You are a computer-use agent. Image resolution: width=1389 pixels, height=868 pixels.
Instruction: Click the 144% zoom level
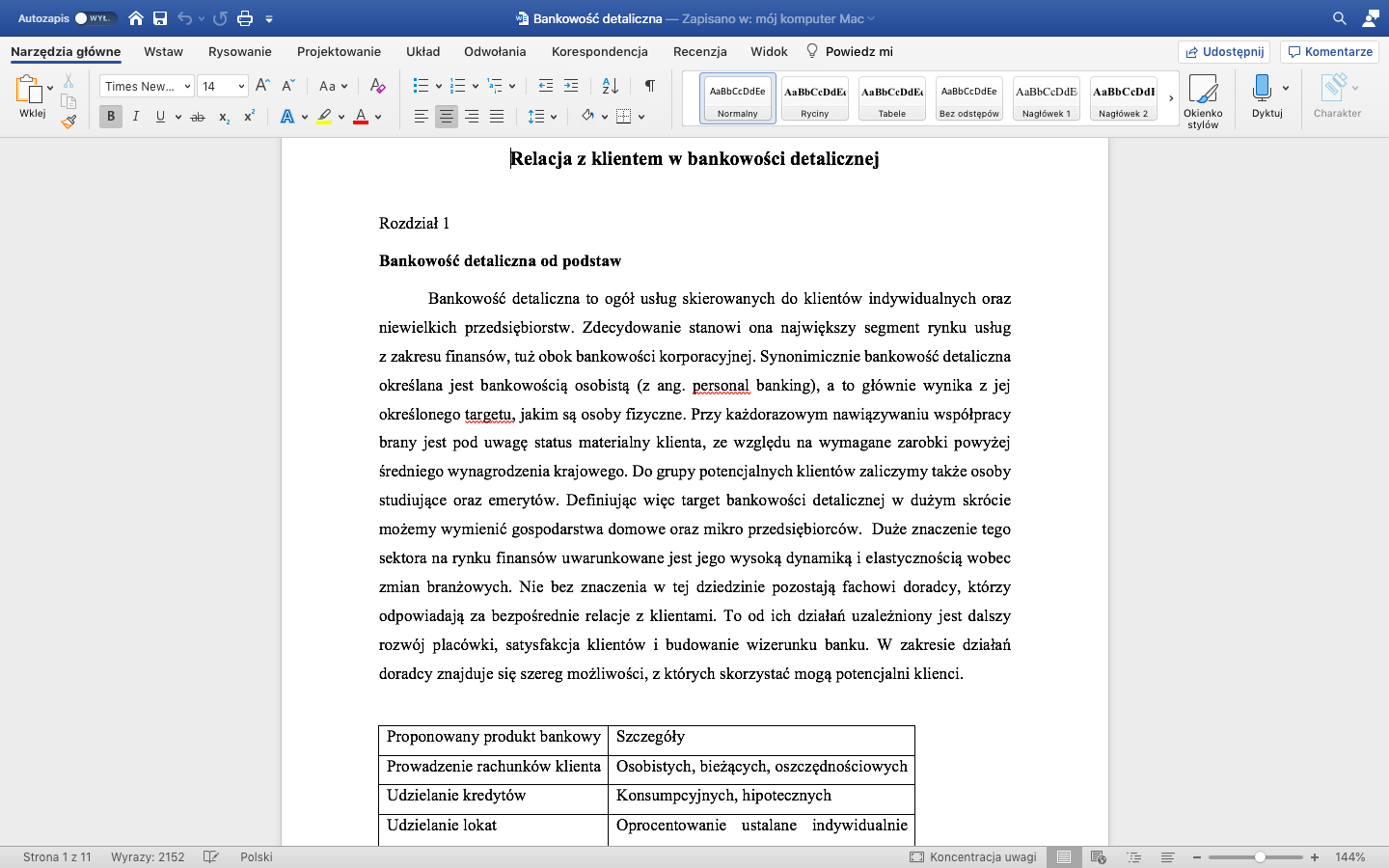1350,856
